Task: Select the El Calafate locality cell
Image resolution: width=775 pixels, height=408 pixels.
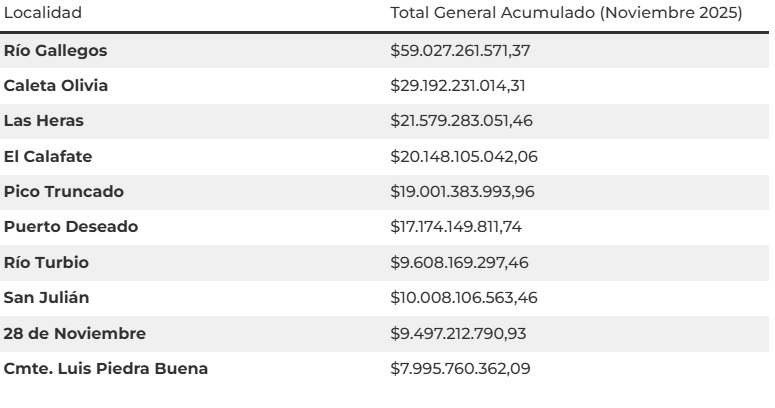Action: pos(48,157)
